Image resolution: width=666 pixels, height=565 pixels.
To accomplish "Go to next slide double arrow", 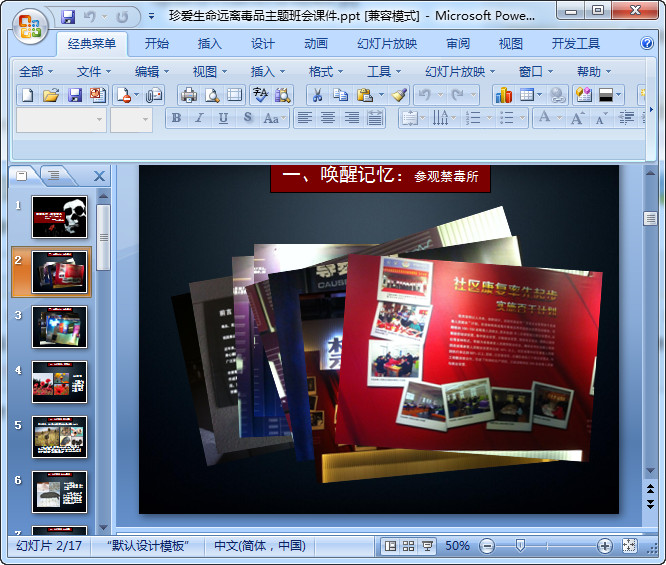I will click(x=650, y=504).
